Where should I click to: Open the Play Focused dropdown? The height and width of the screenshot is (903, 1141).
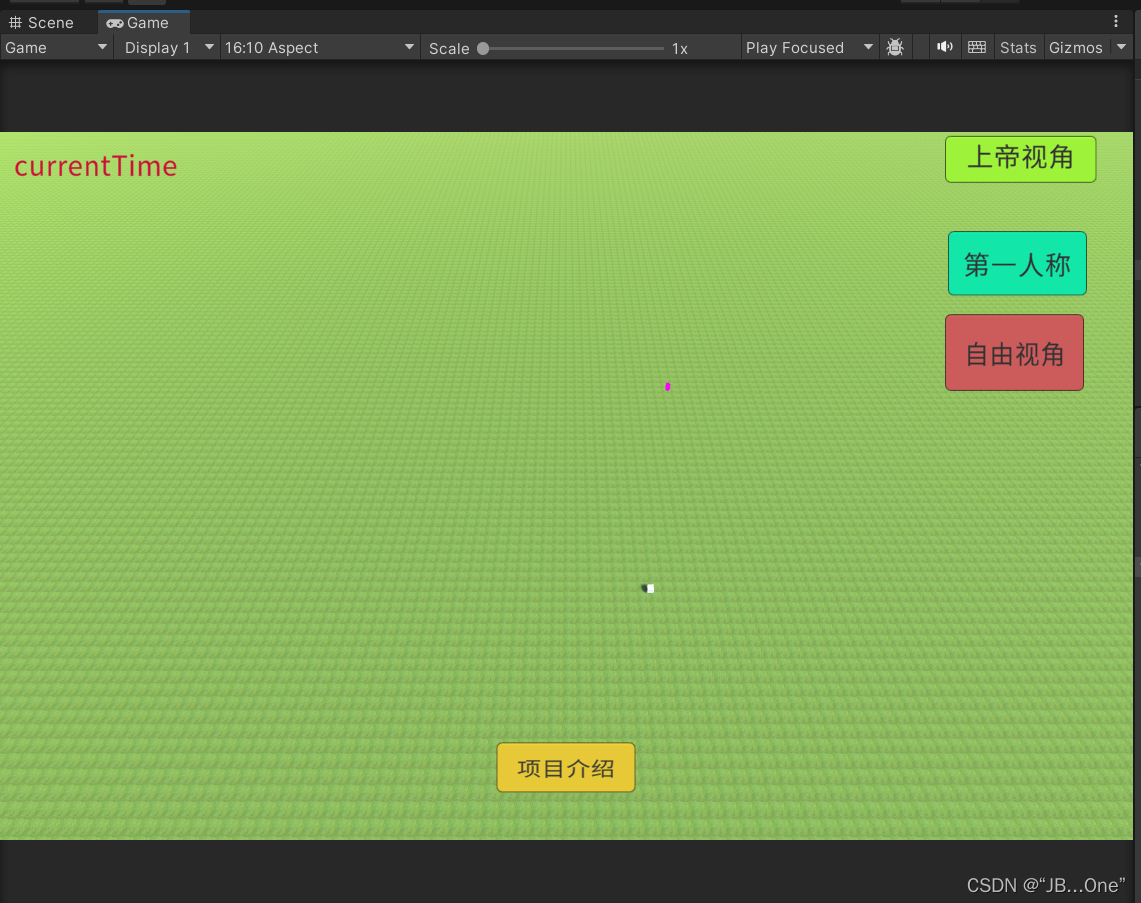tap(808, 47)
